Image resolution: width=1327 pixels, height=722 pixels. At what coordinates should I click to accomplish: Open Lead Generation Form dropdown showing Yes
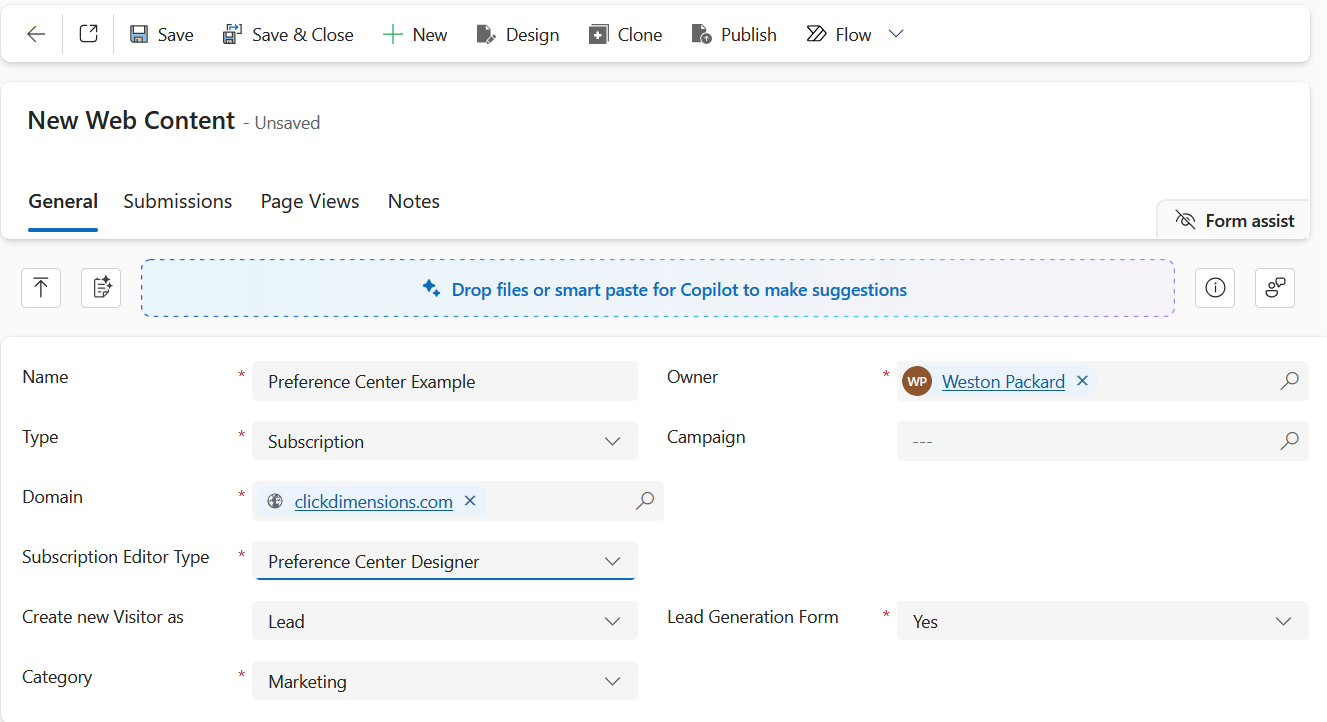(1103, 621)
